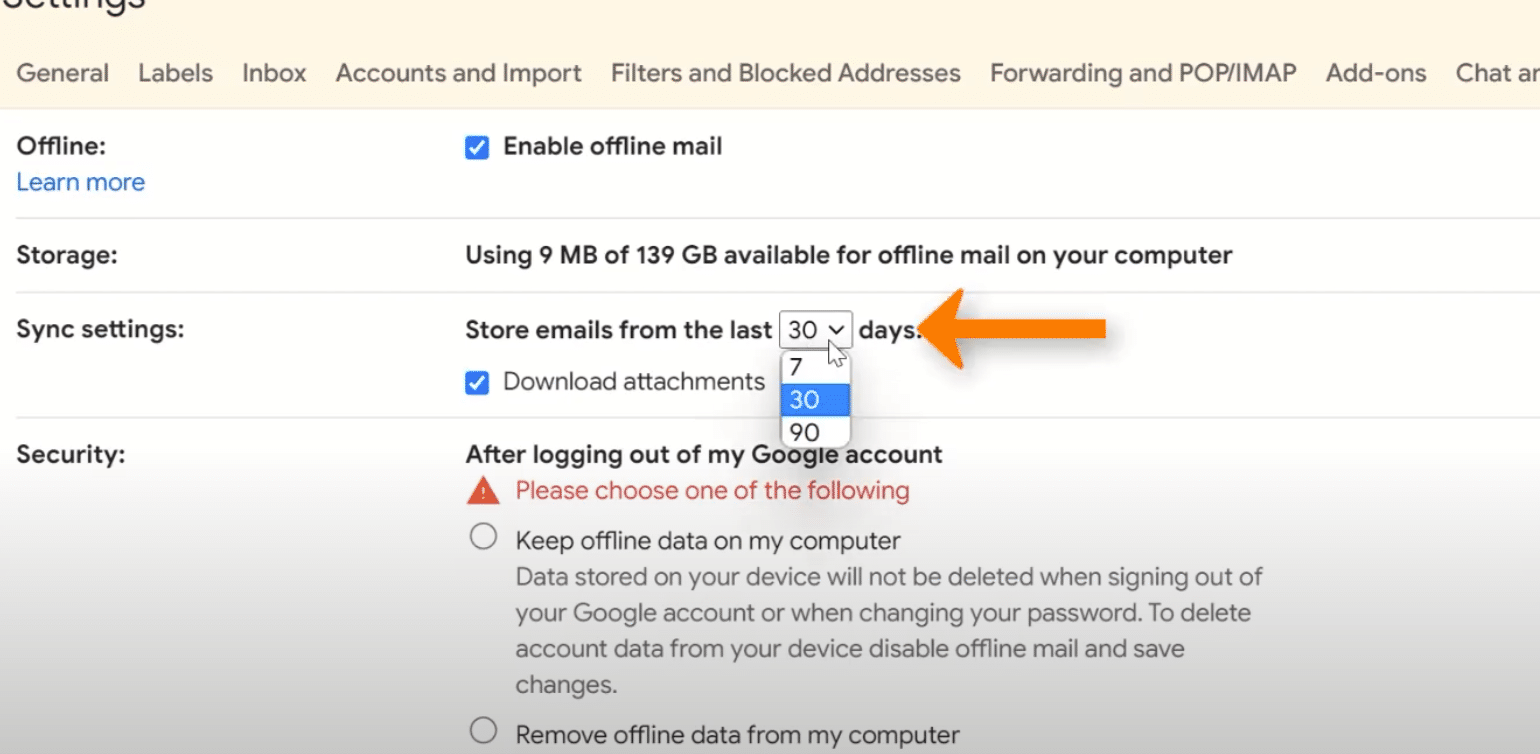Click the red warning triangle icon

483,491
